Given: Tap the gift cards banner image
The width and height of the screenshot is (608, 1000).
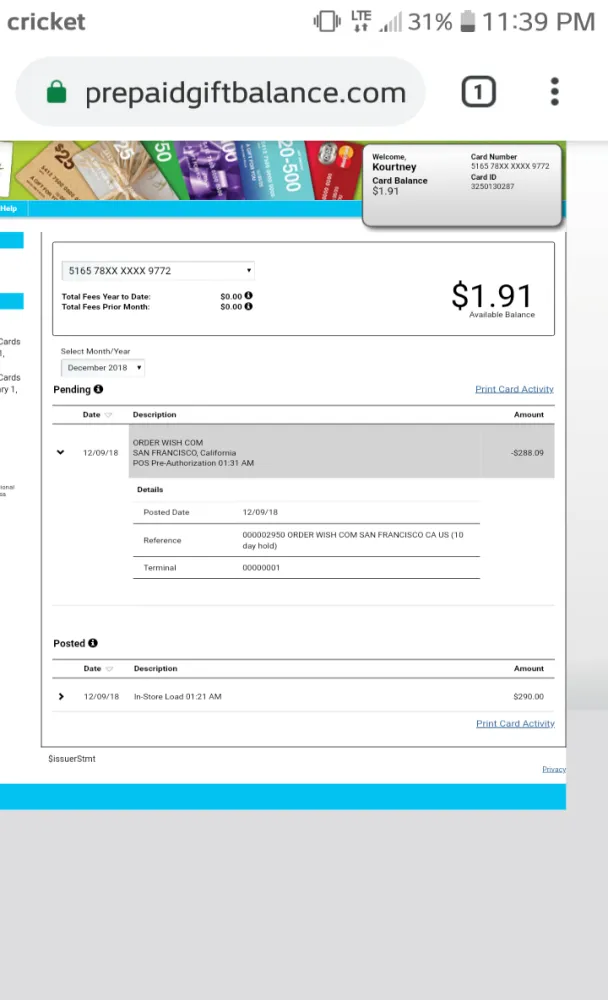Looking at the screenshot, I should click(x=182, y=170).
